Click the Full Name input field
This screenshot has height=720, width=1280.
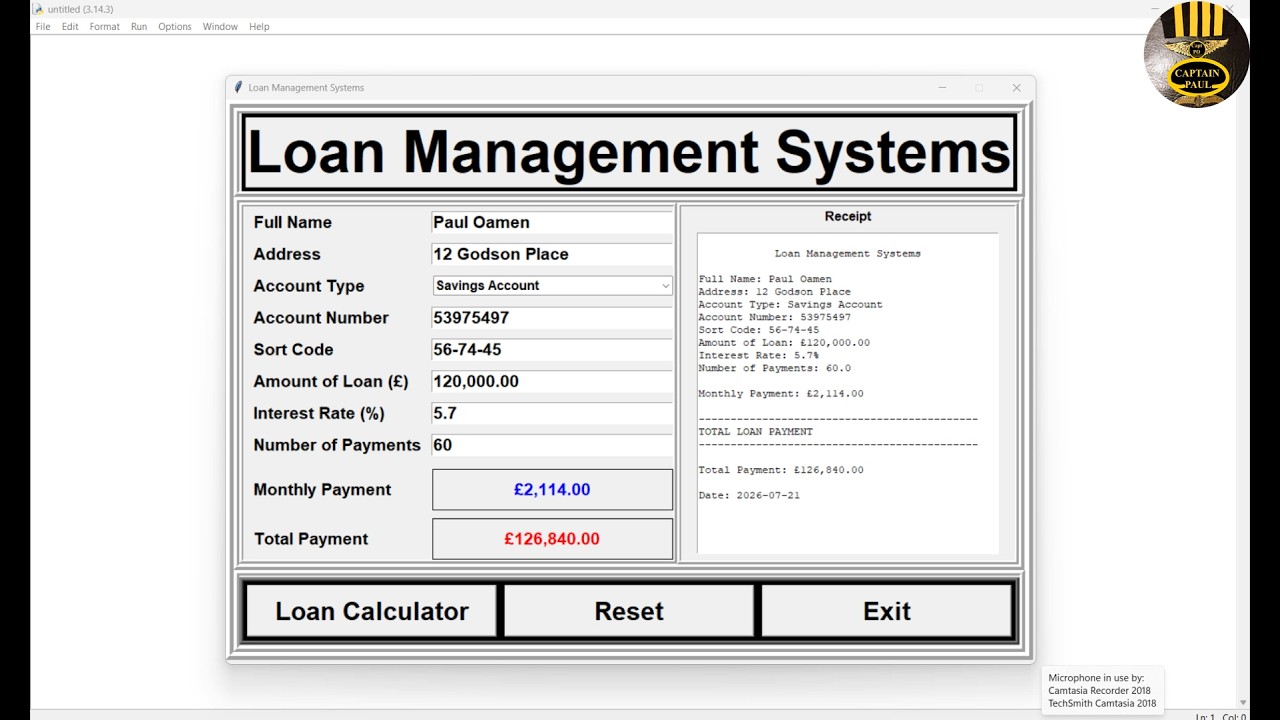pyautogui.click(x=552, y=222)
